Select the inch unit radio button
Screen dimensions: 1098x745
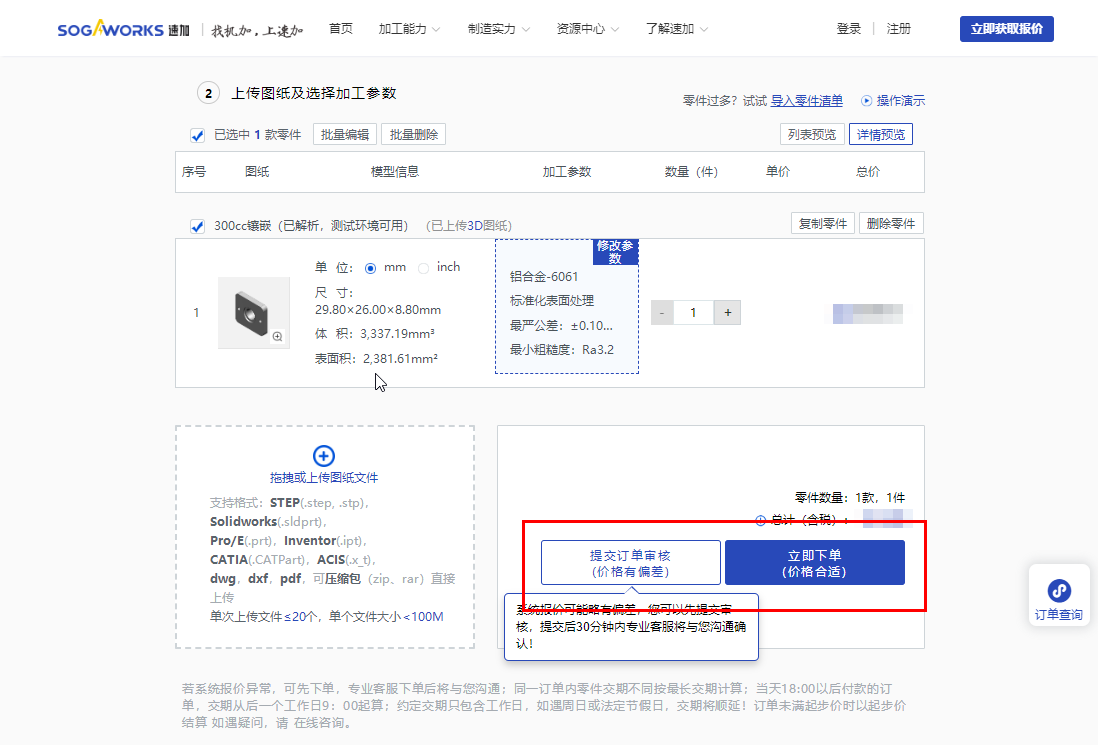423,268
